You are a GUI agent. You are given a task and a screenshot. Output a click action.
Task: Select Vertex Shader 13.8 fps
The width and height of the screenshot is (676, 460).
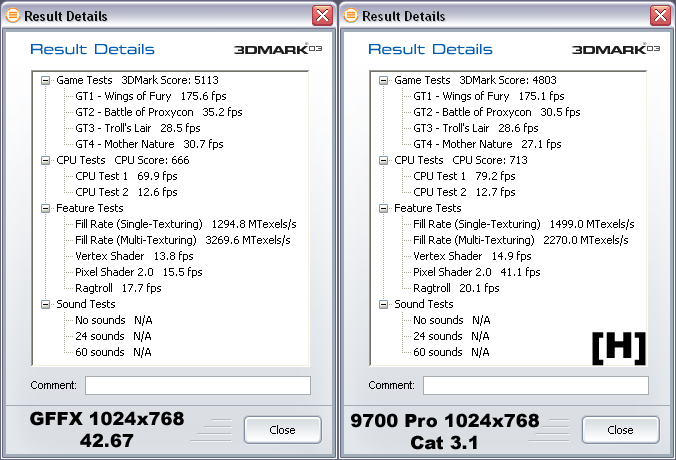tap(135, 256)
